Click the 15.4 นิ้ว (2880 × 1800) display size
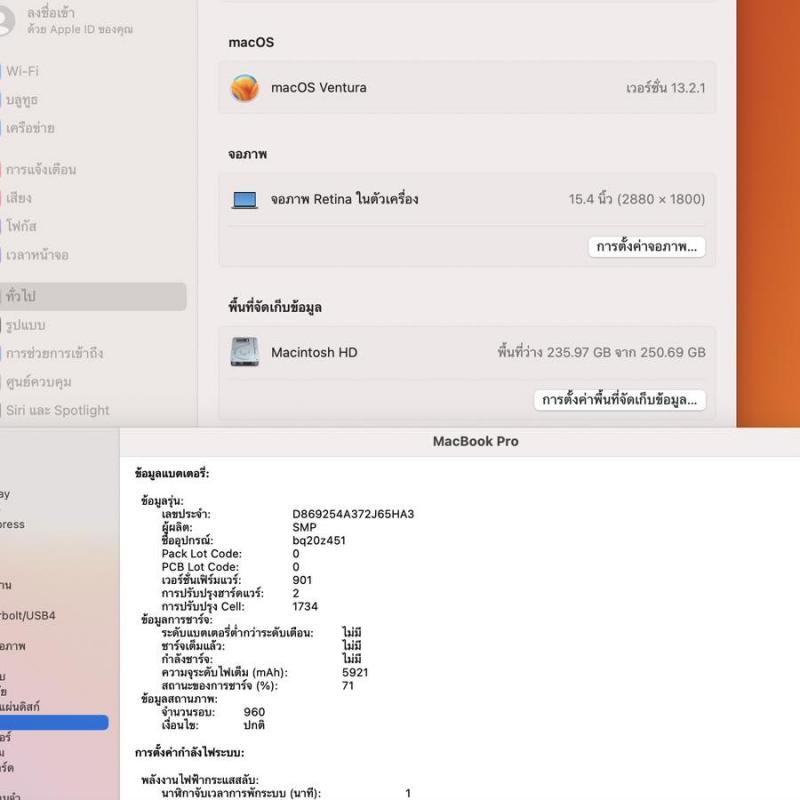800x800 pixels. point(637,199)
